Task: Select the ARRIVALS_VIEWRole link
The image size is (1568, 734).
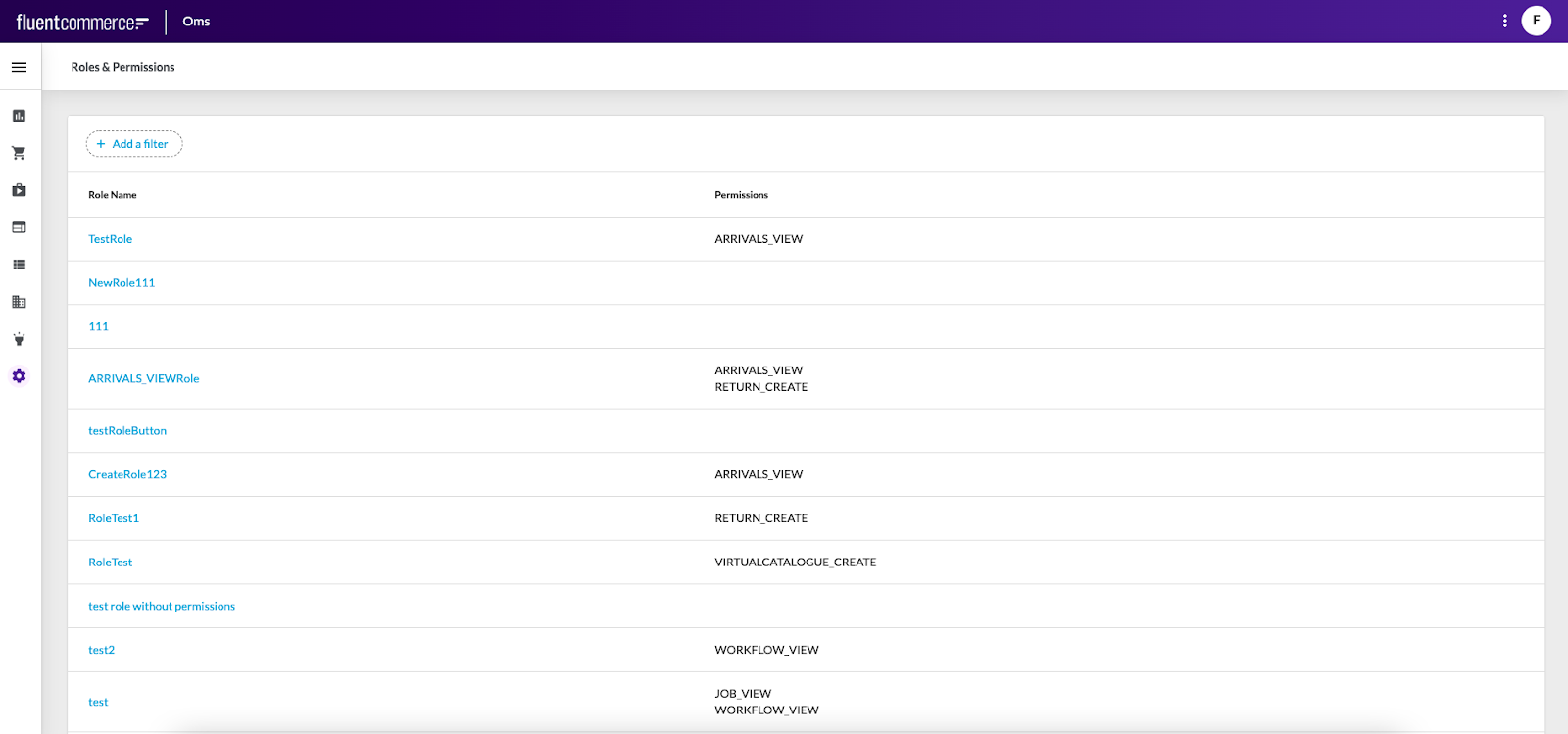Action: point(143,378)
